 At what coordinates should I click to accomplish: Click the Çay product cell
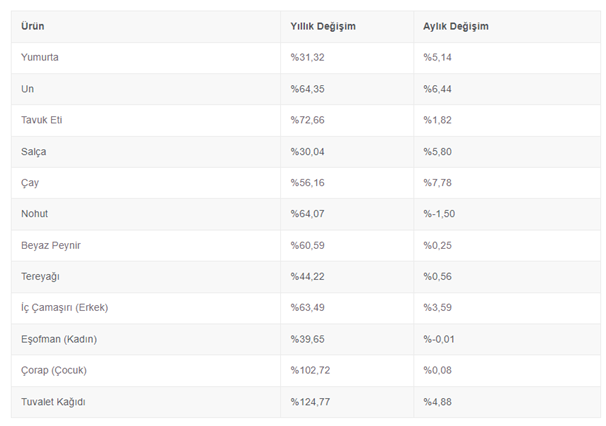pos(30,184)
